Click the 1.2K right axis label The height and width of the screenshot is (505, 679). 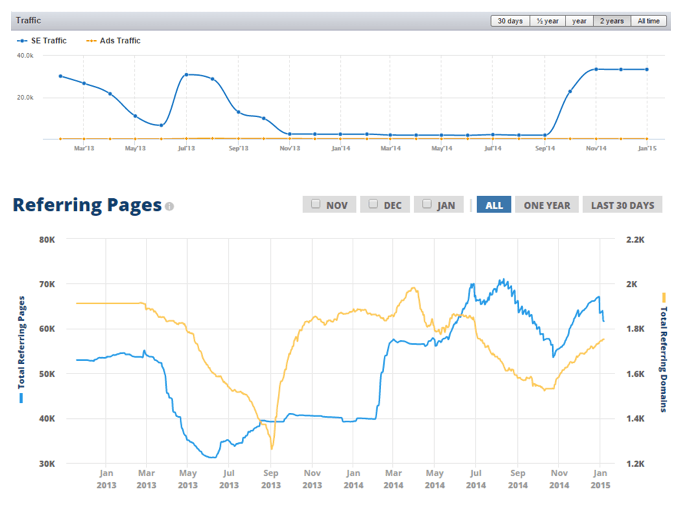coord(635,463)
